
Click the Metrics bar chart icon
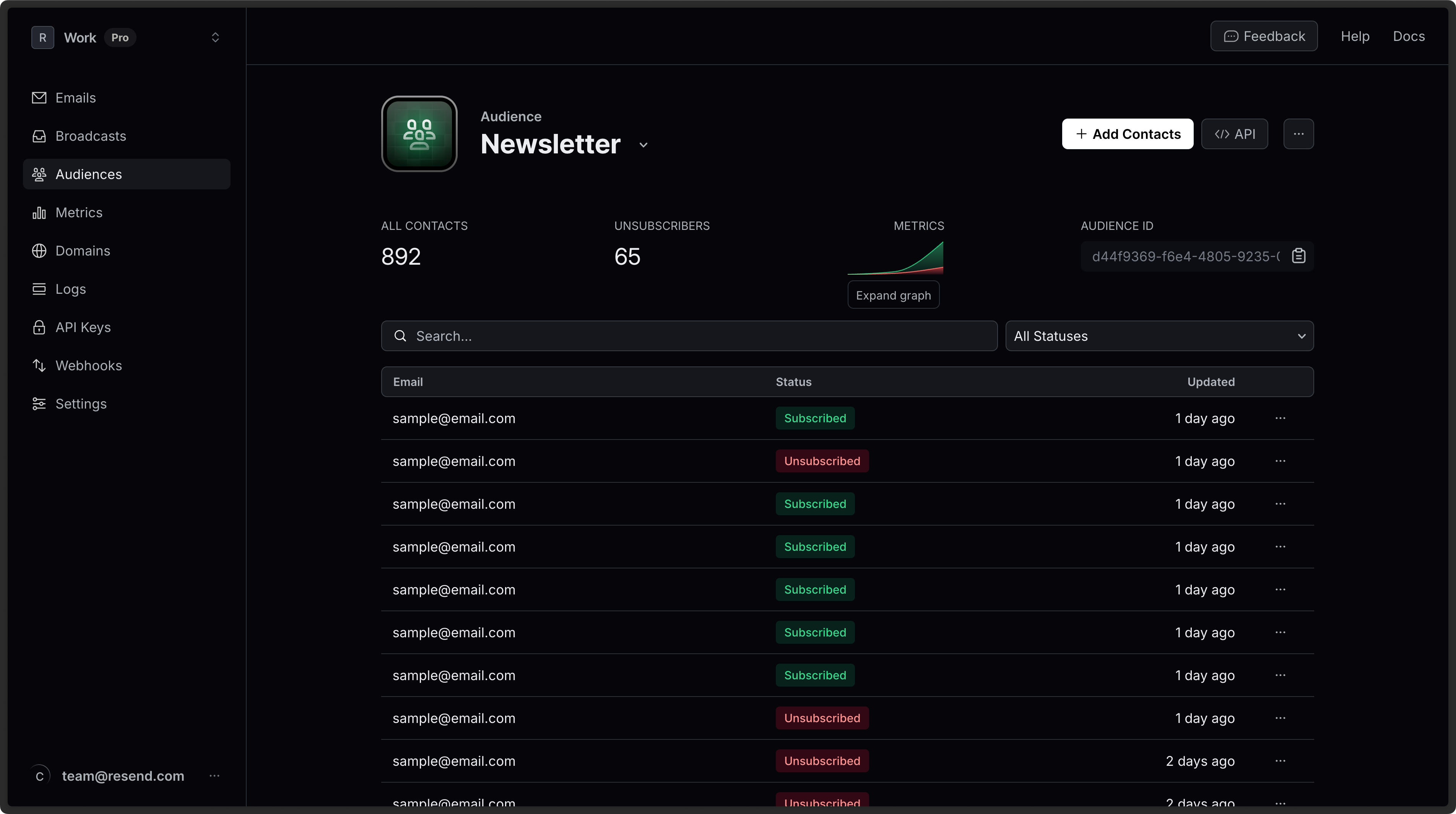pyautogui.click(x=39, y=213)
